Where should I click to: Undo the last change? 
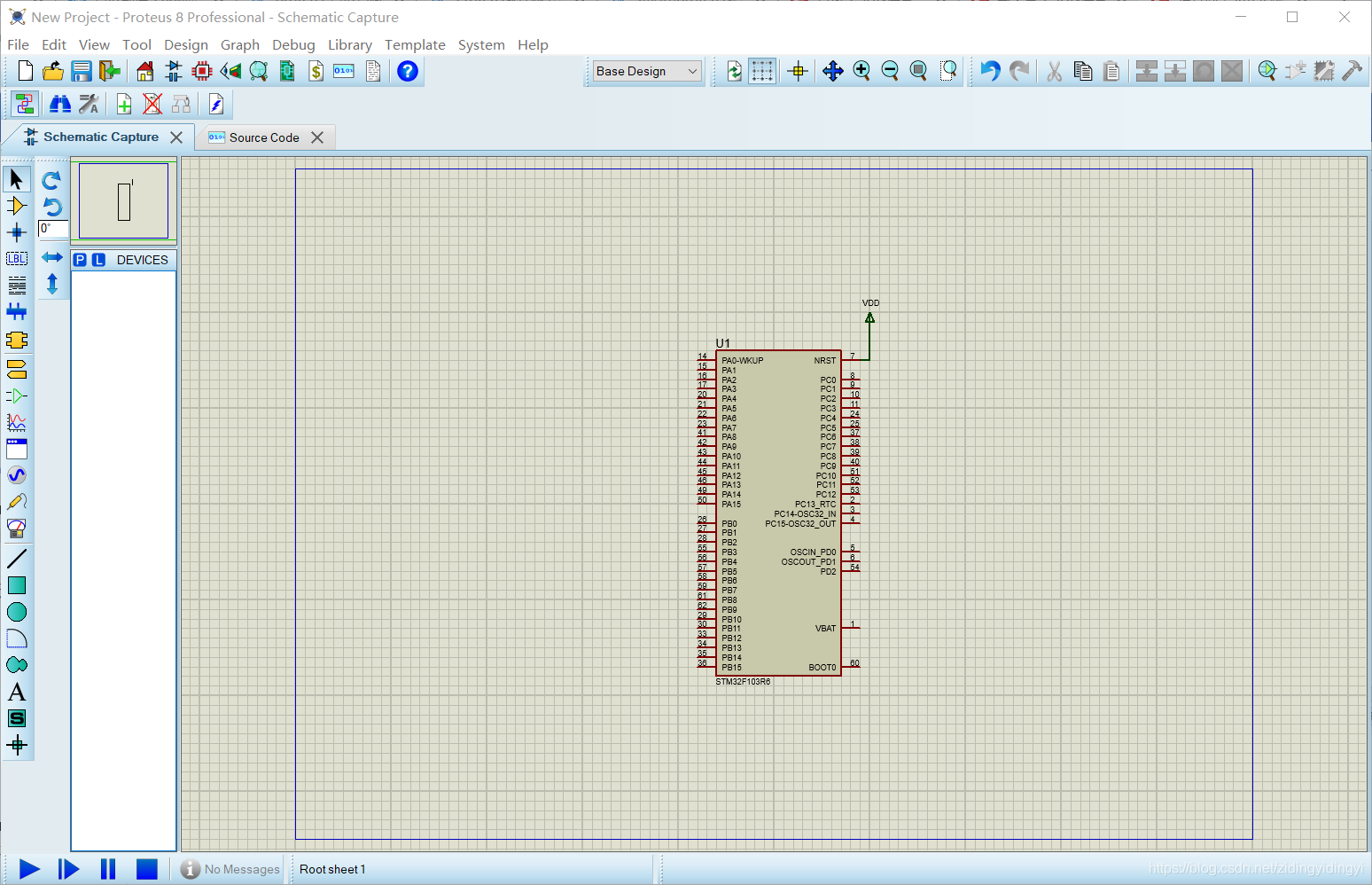(990, 71)
